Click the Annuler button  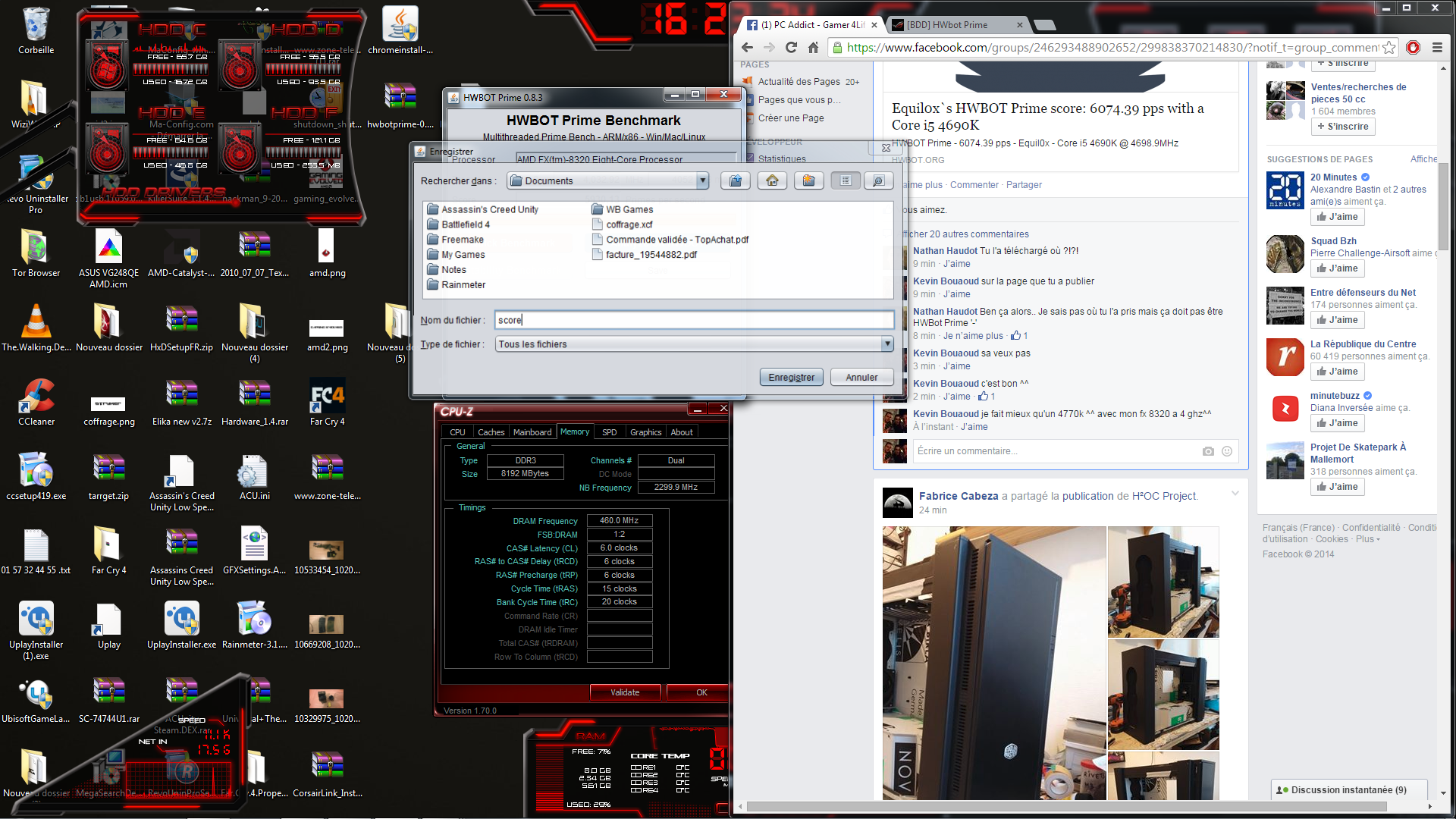tap(861, 377)
